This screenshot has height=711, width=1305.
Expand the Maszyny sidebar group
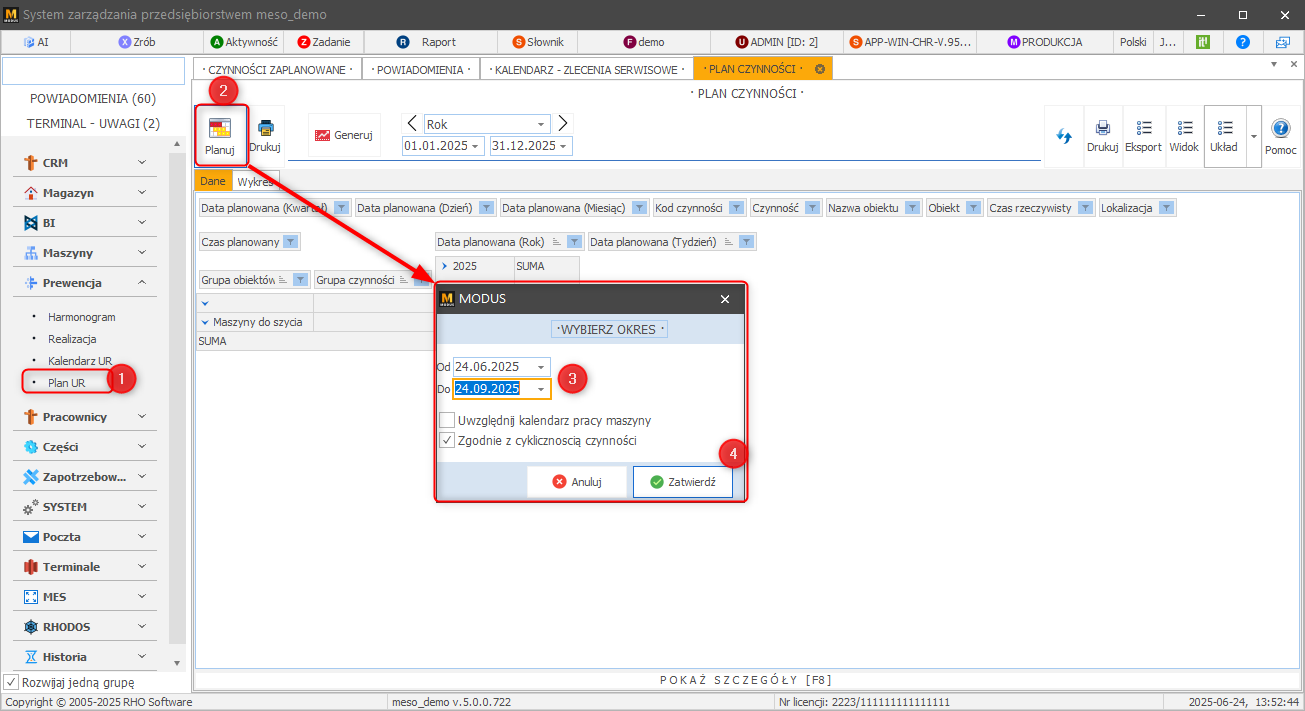coord(86,253)
